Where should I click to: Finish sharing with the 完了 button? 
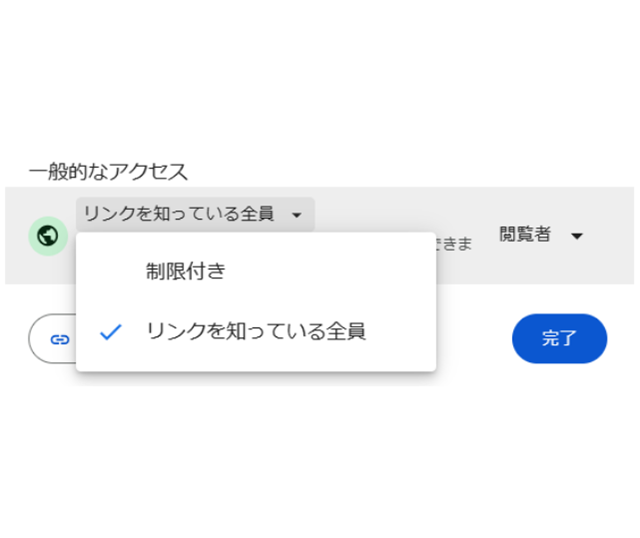point(559,338)
